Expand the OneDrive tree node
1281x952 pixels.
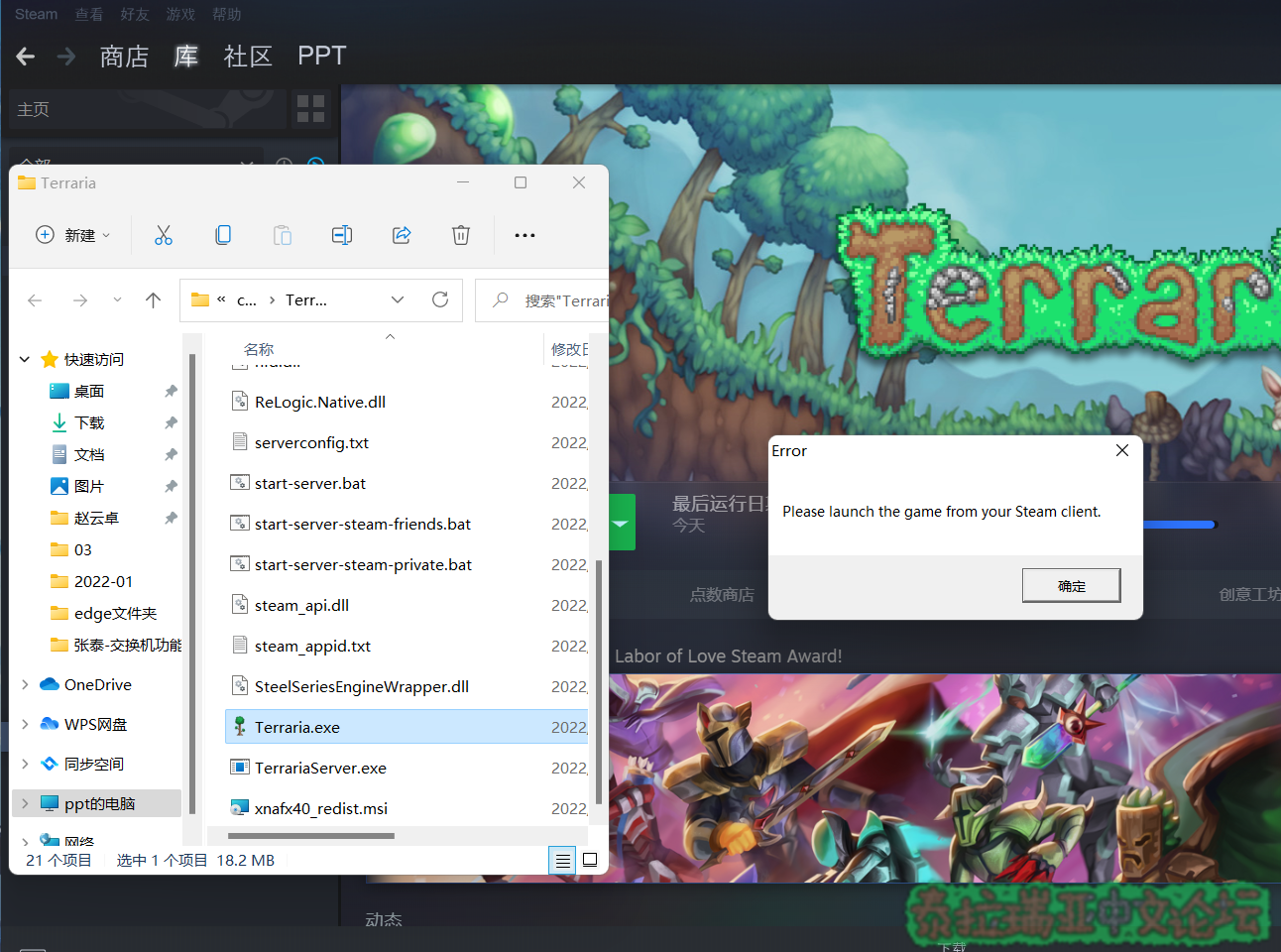25,684
